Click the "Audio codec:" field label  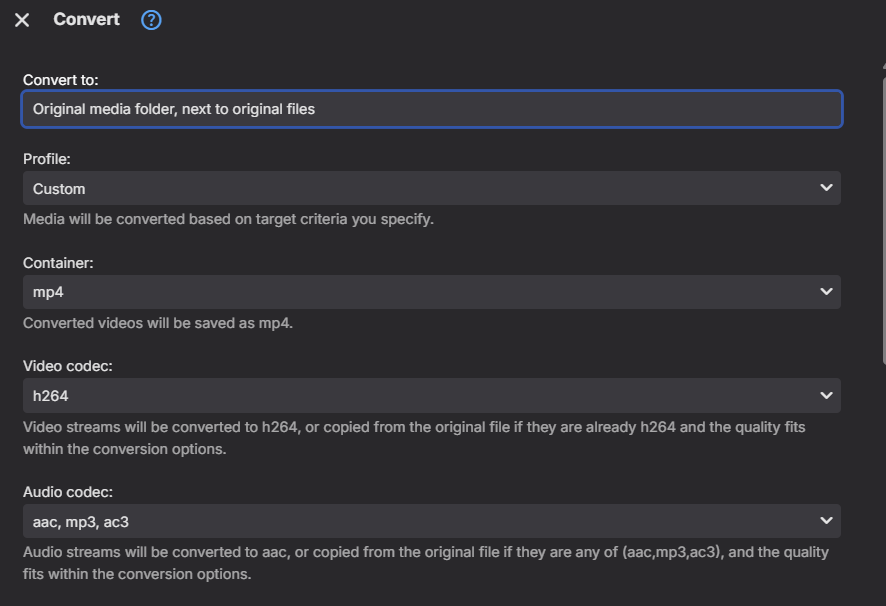click(68, 492)
